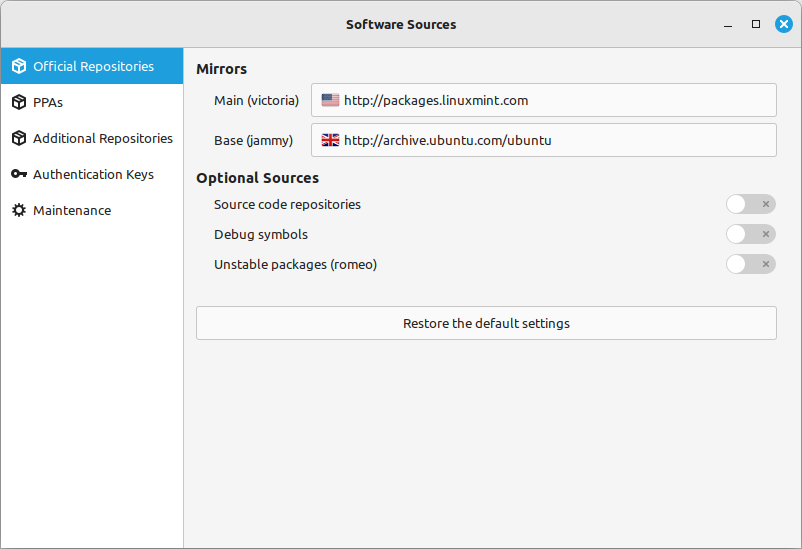Select the Maintenance section

pos(72,211)
